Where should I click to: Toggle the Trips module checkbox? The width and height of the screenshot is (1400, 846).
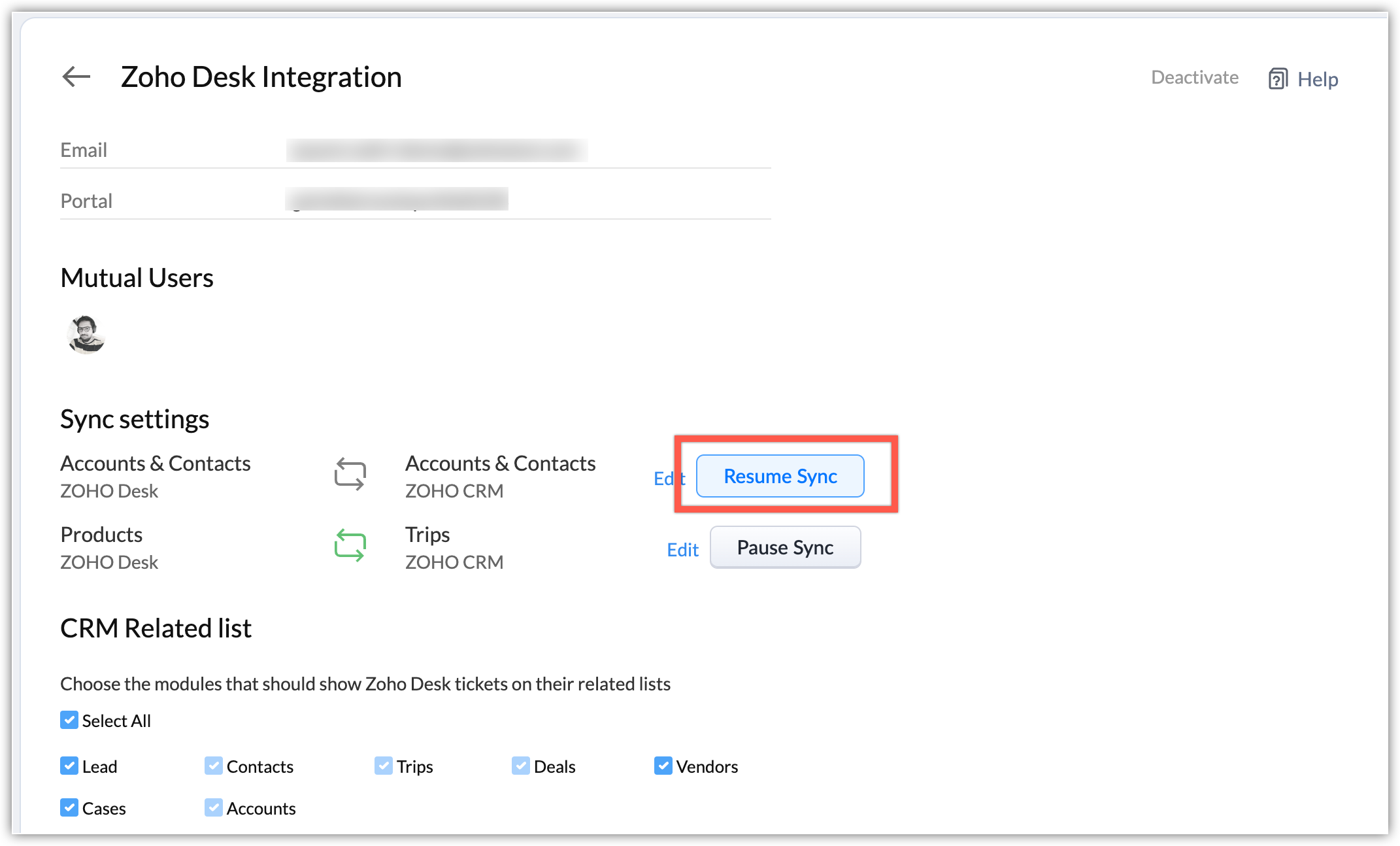point(384,766)
